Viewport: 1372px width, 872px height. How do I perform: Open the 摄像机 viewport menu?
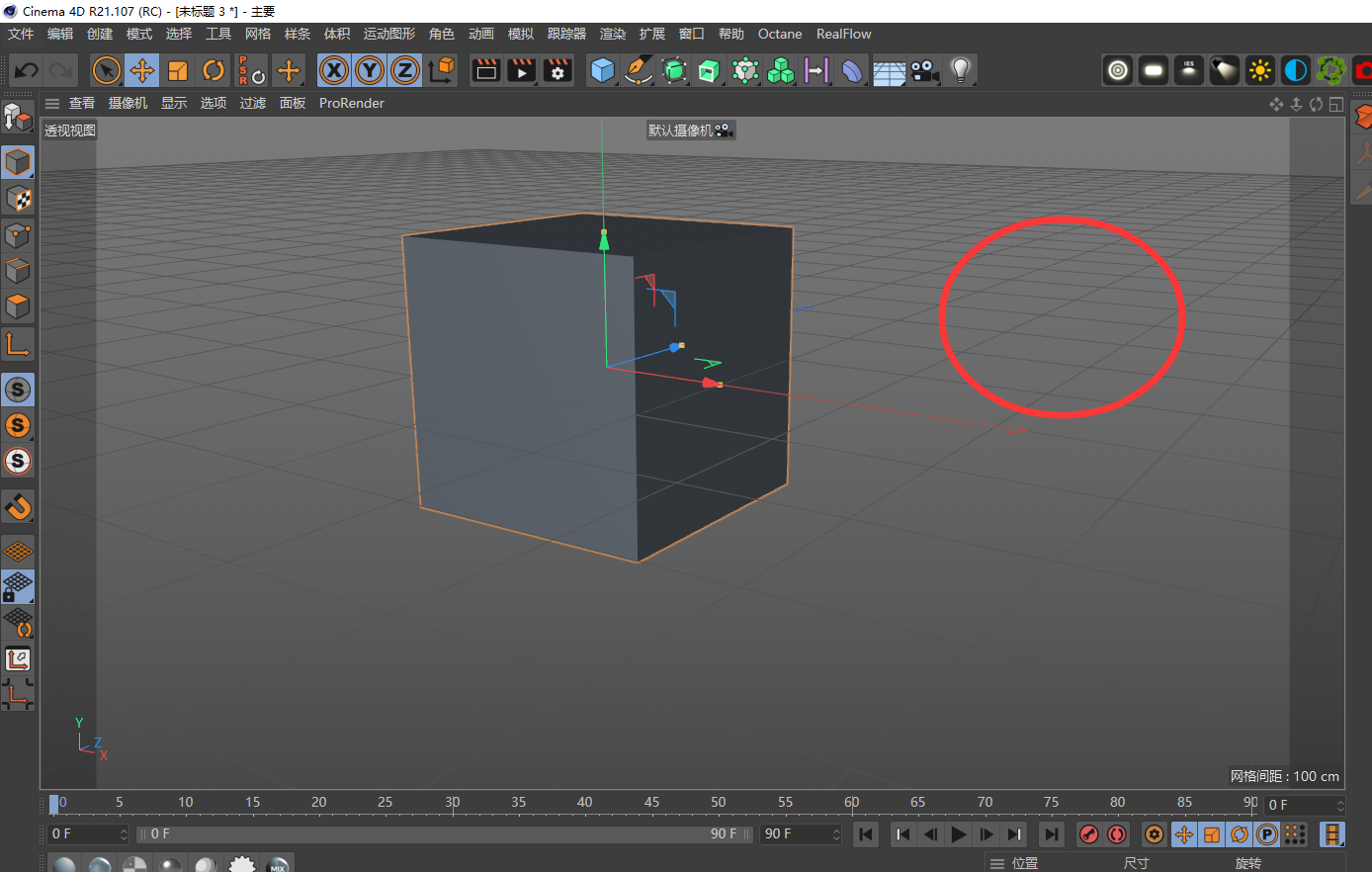(x=128, y=103)
